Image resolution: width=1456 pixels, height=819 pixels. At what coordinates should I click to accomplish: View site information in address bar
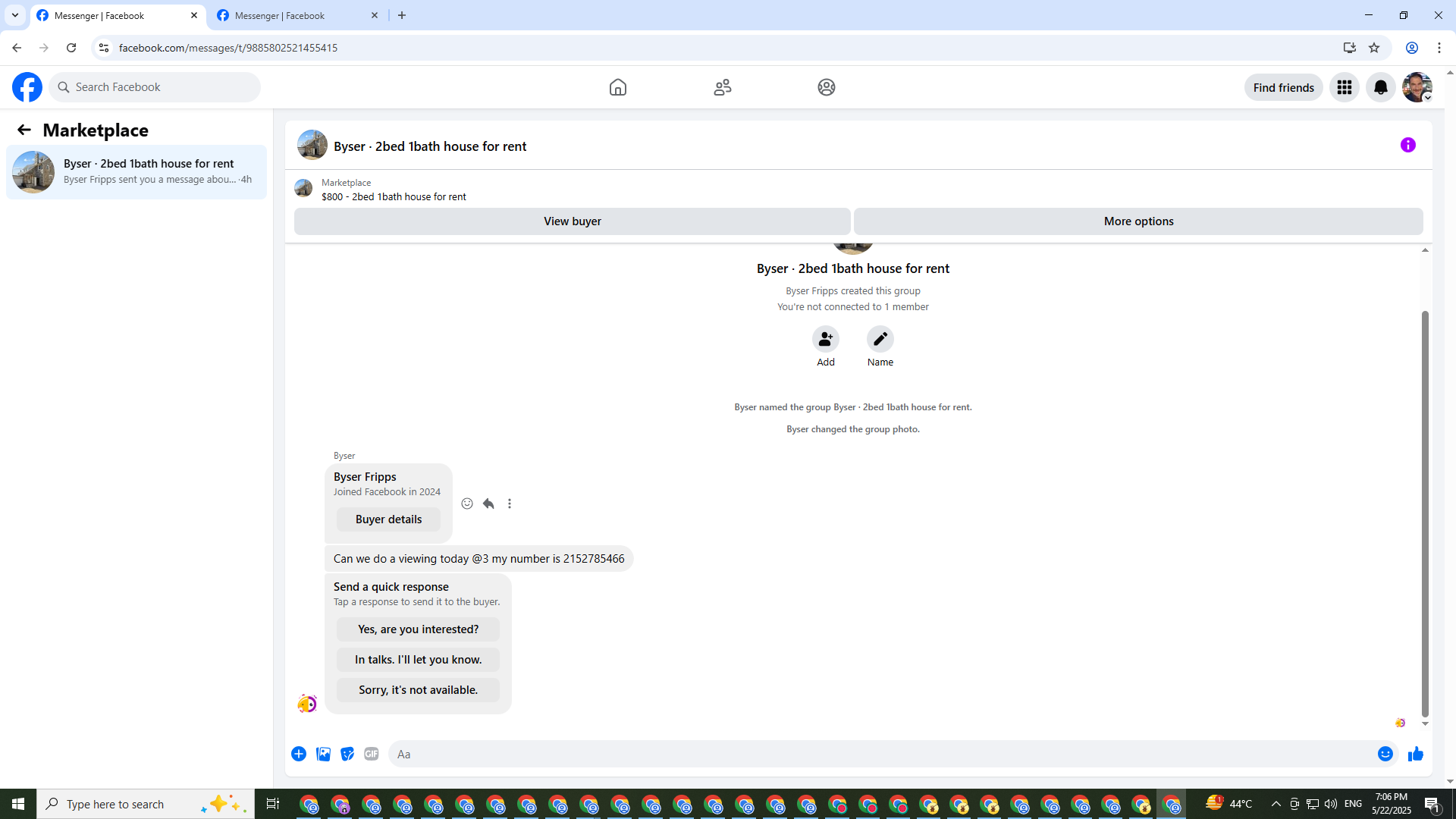(x=104, y=48)
